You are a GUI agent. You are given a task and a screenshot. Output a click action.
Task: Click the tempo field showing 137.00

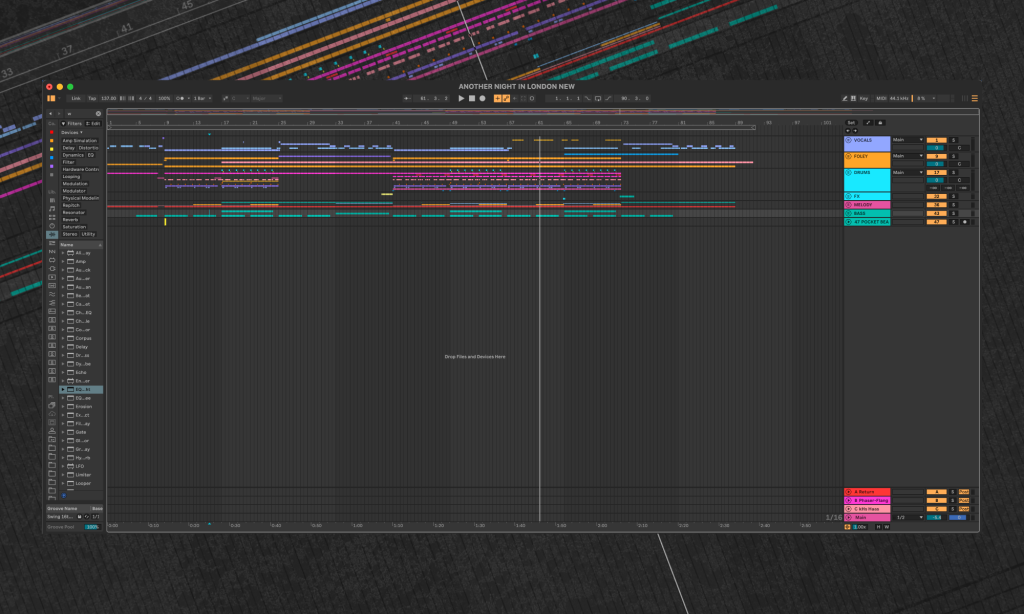coord(108,98)
